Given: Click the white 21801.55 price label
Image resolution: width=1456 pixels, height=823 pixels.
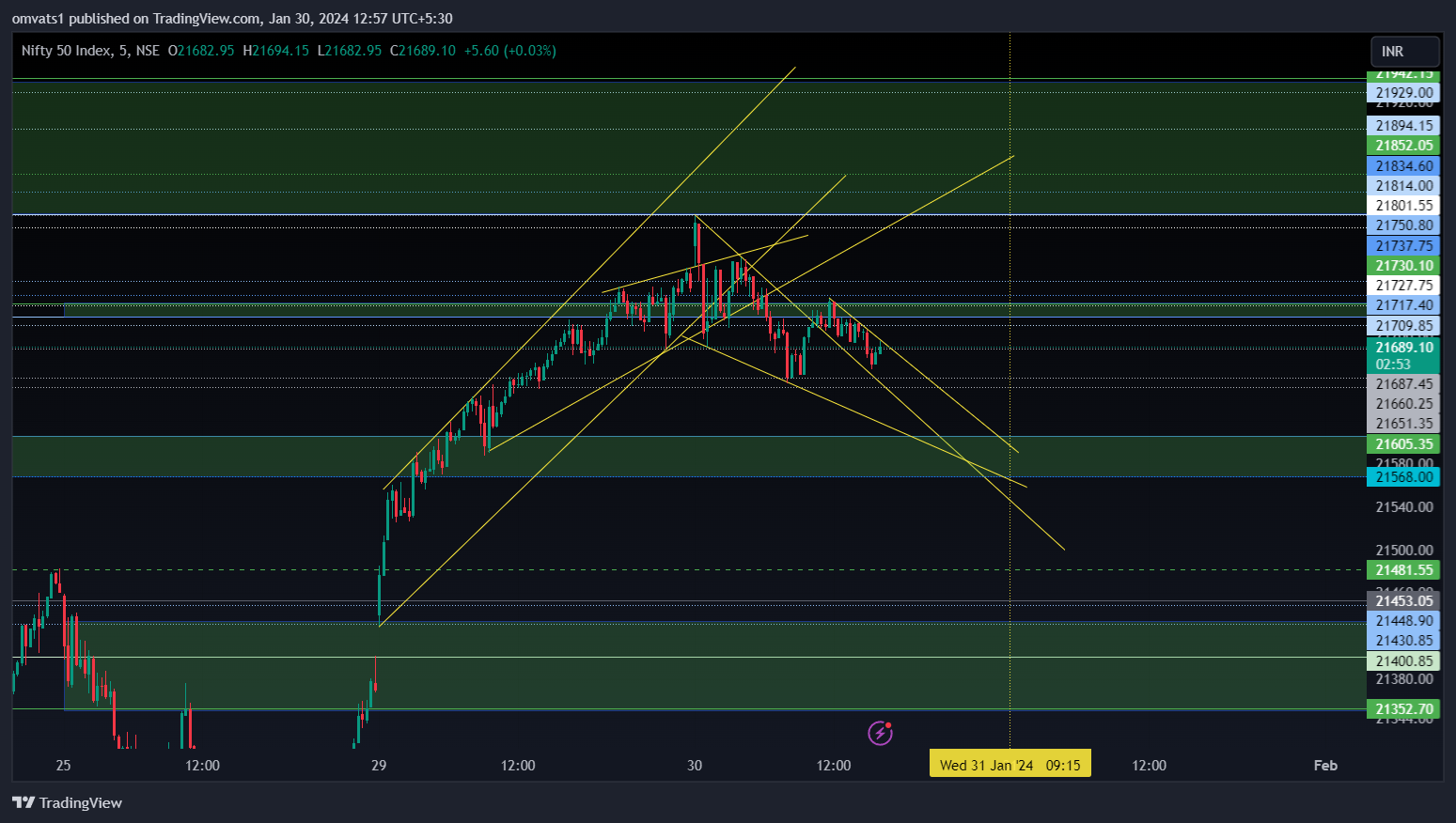Looking at the screenshot, I should tap(1402, 205).
